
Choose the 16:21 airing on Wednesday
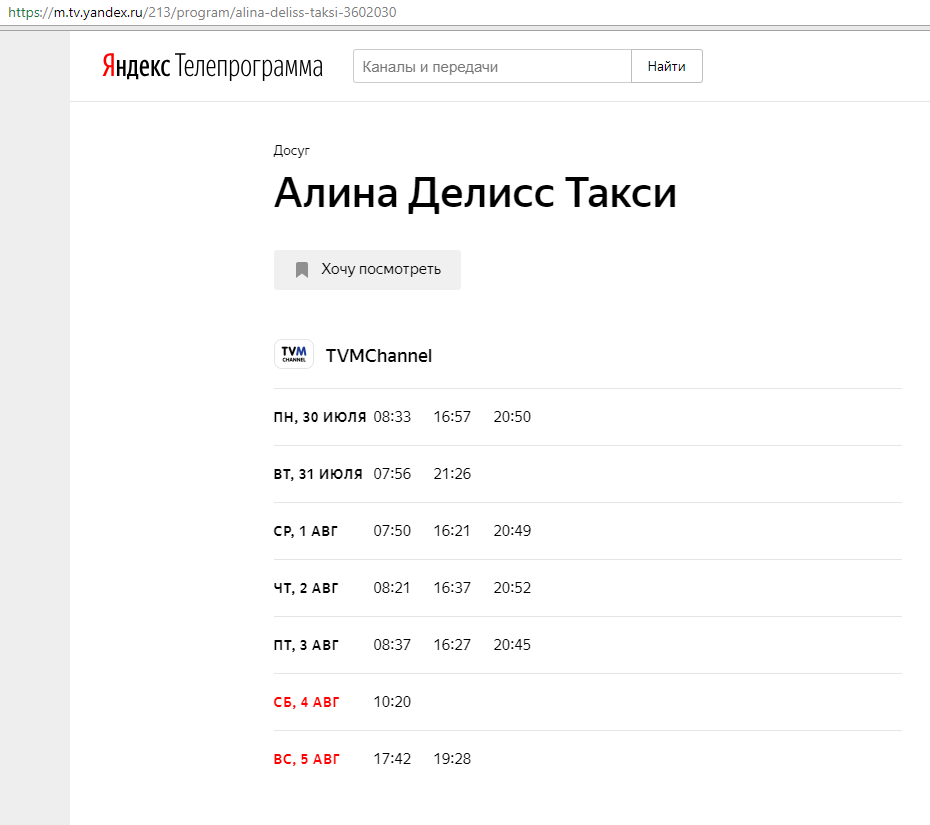click(x=452, y=531)
